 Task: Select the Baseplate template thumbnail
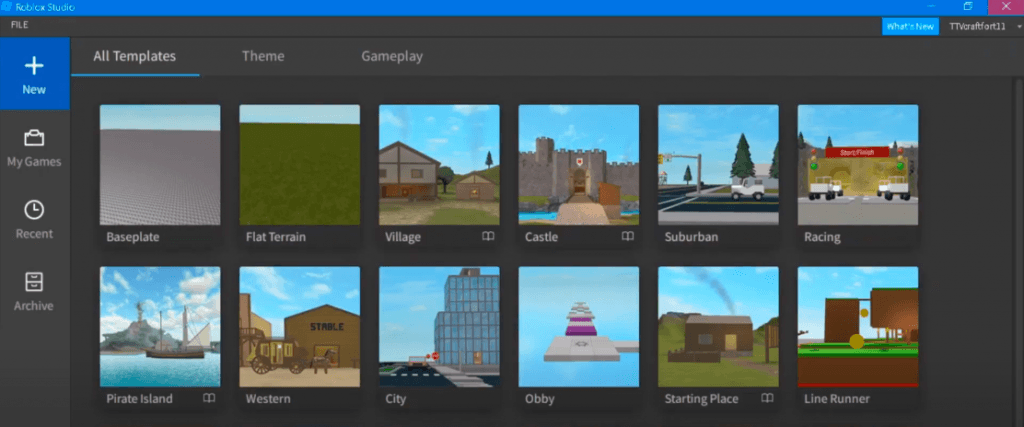coord(160,165)
